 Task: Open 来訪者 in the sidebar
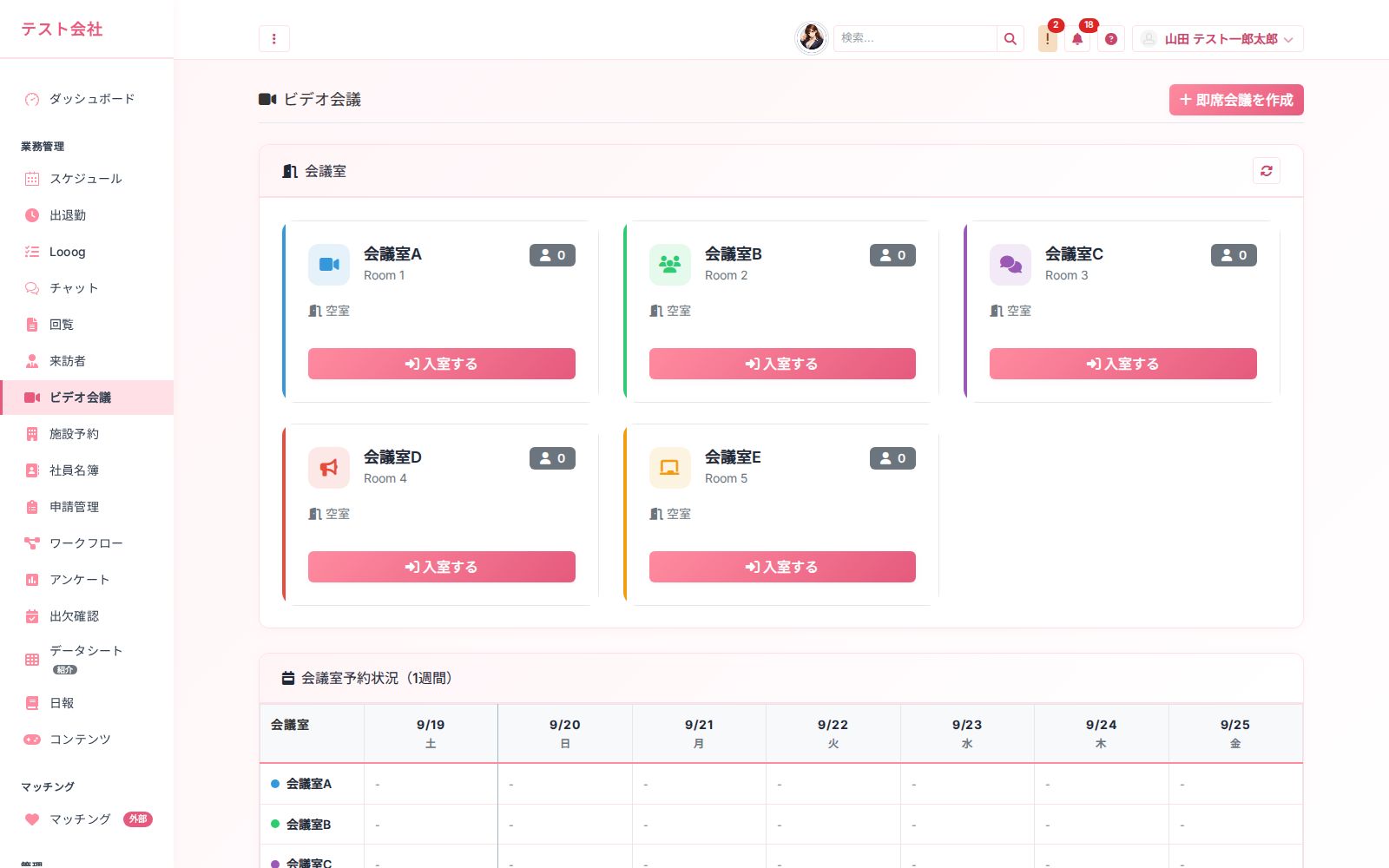(x=87, y=361)
